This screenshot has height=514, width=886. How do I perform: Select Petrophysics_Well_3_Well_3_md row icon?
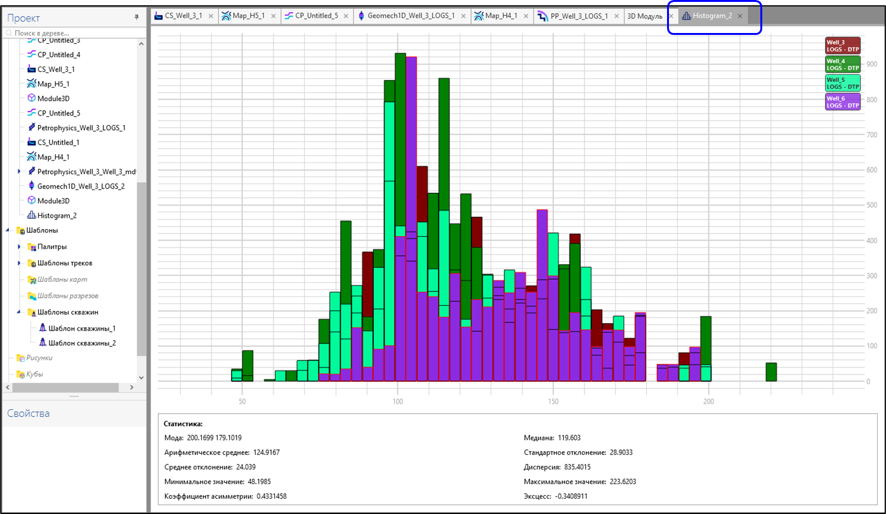[x=31, y=171]
